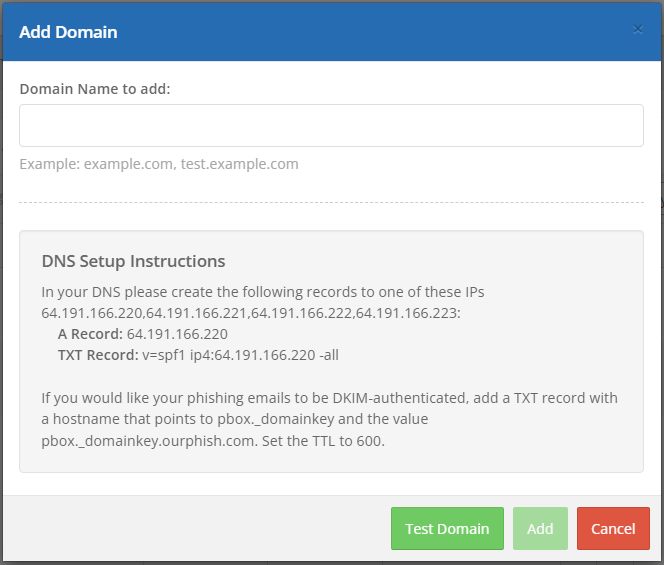Close the dialog with the X icon
664x565 pixels.
tap(638, 29)
